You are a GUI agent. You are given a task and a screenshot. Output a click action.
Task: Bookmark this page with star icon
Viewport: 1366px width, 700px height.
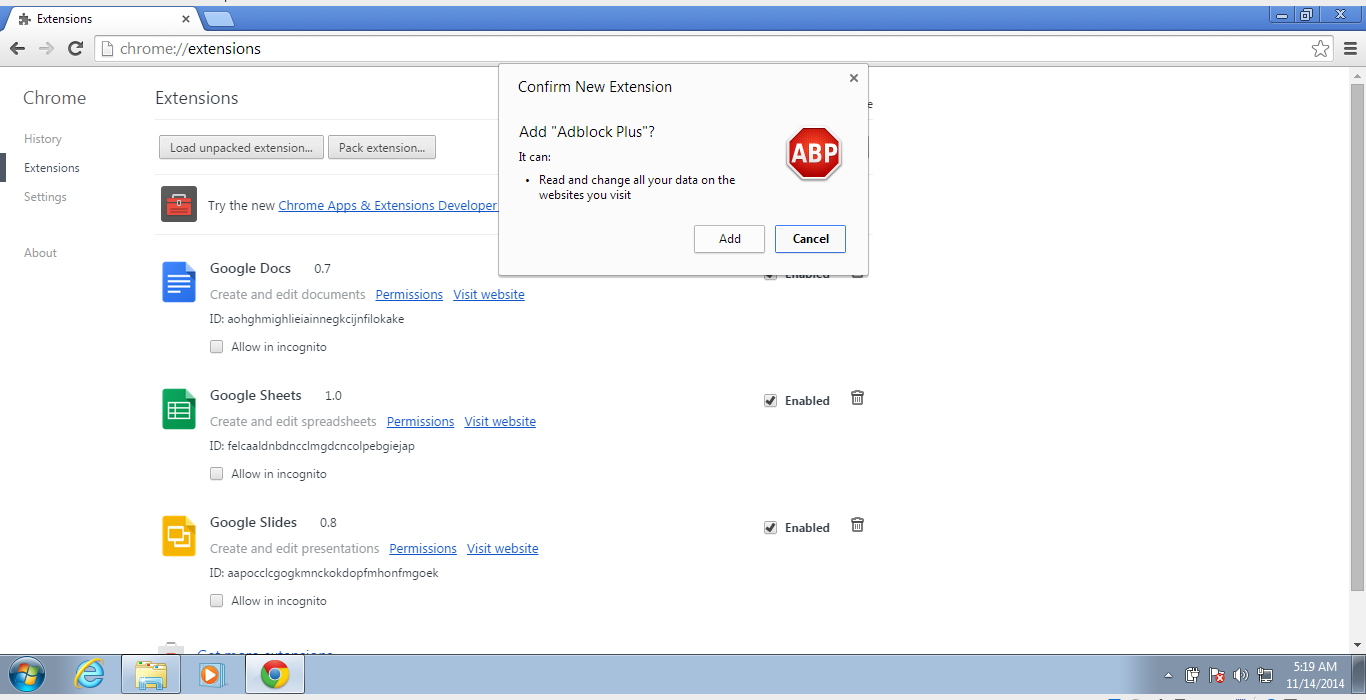coord(1320,48)
